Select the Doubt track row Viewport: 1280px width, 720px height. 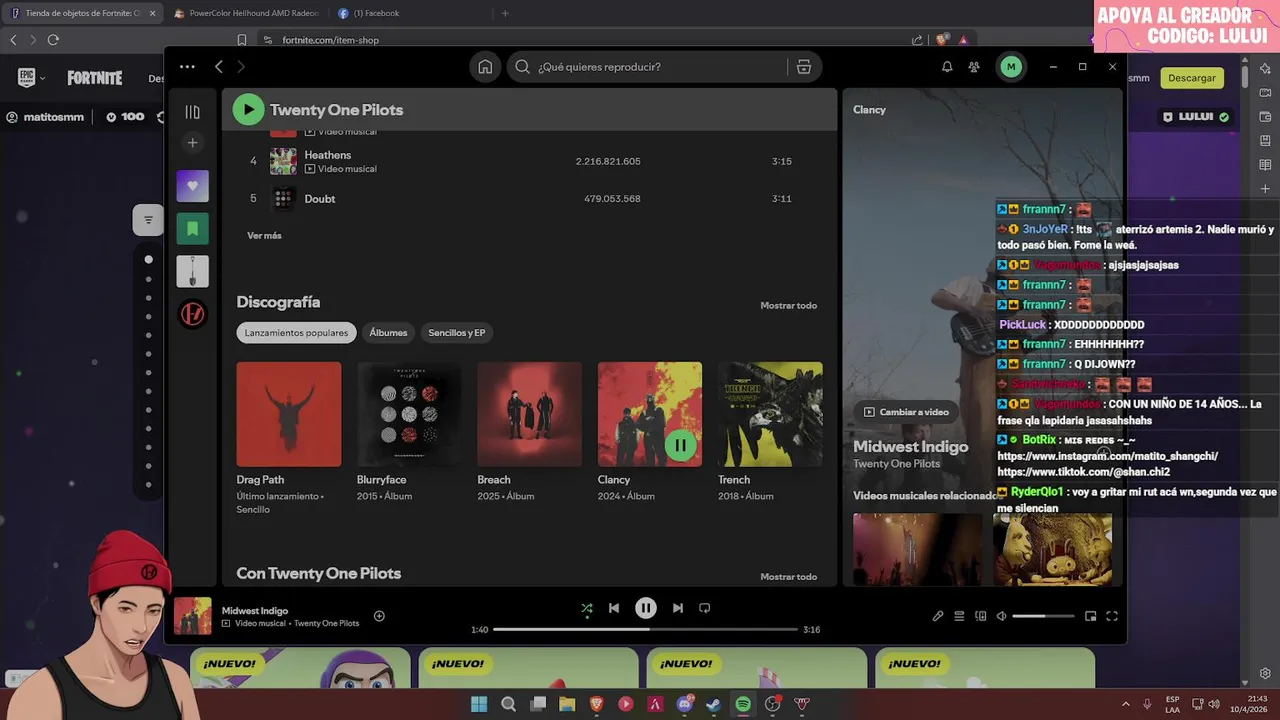pos(529,198)
